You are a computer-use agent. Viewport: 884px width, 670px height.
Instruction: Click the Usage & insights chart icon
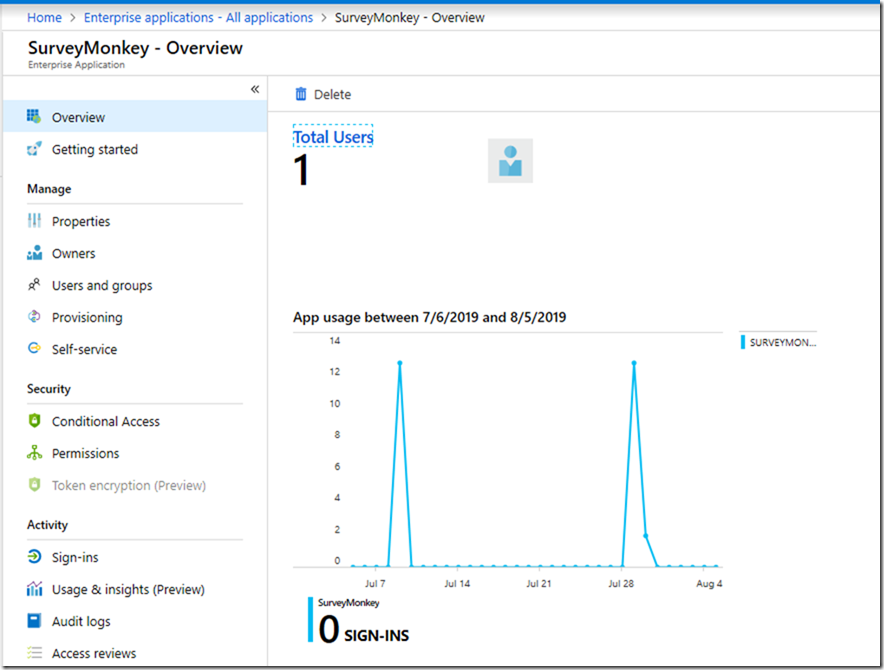[34, 589]
